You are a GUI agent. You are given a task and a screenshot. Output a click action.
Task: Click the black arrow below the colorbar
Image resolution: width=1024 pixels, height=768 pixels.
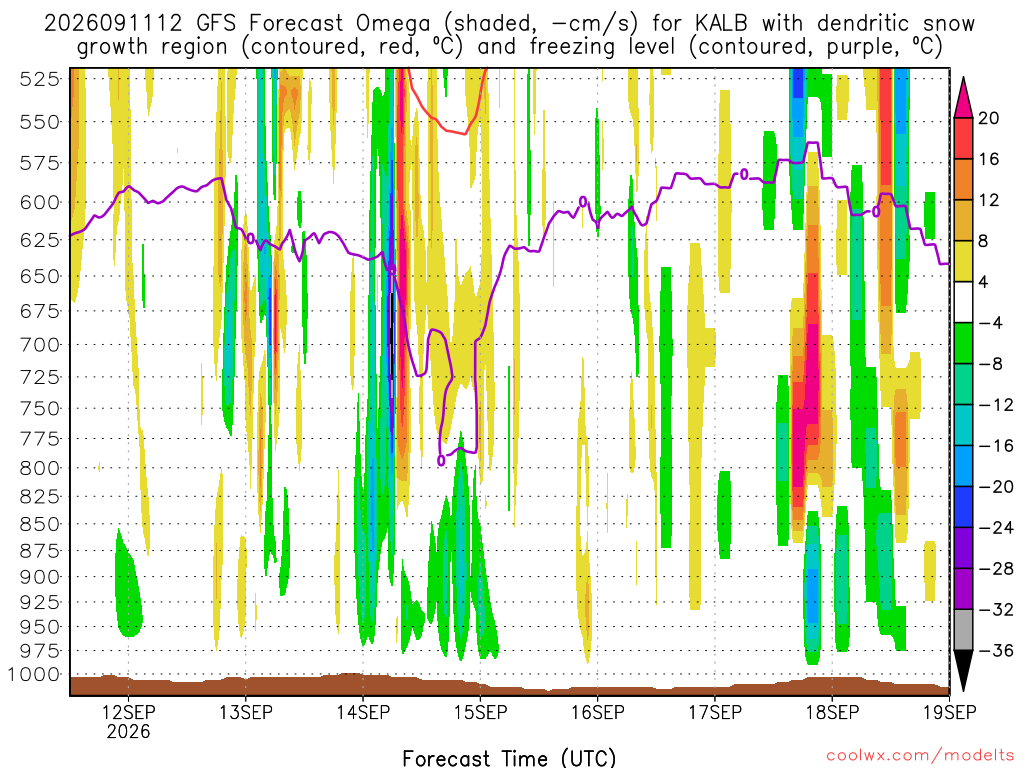[x=963, y=671]
